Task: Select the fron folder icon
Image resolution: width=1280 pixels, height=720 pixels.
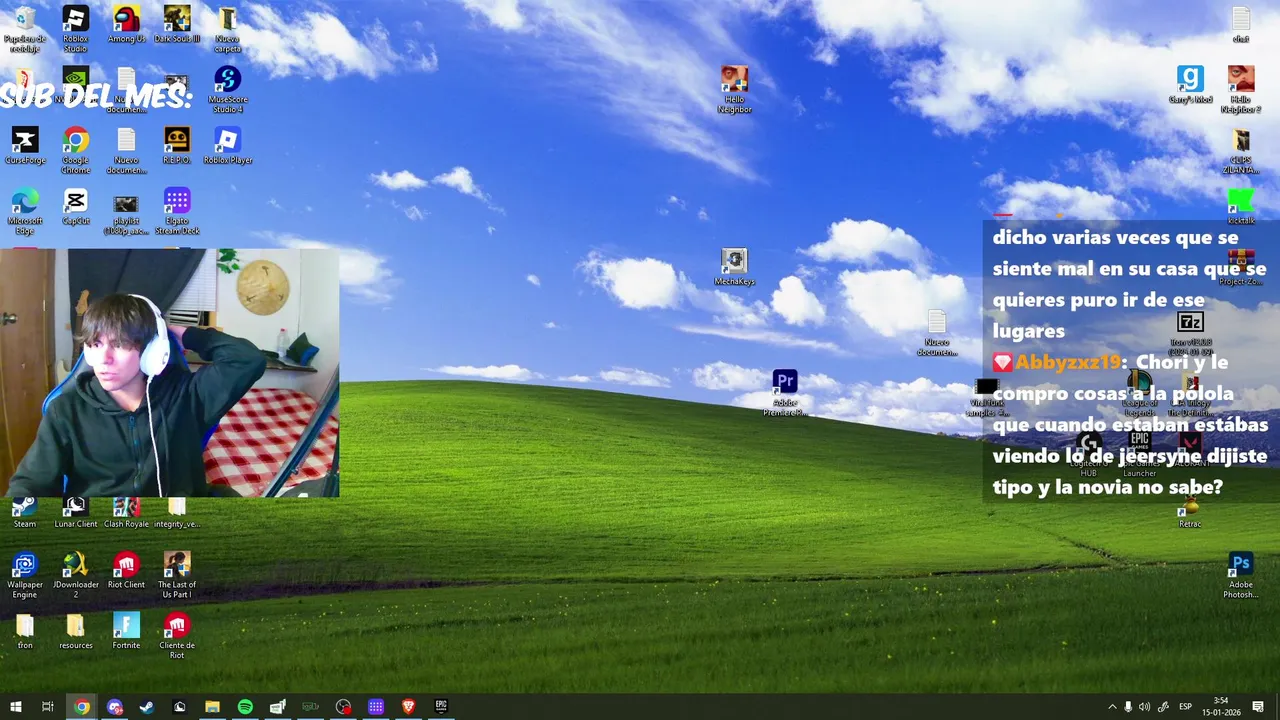Action: pyautogui.click(x=25, y=631)
